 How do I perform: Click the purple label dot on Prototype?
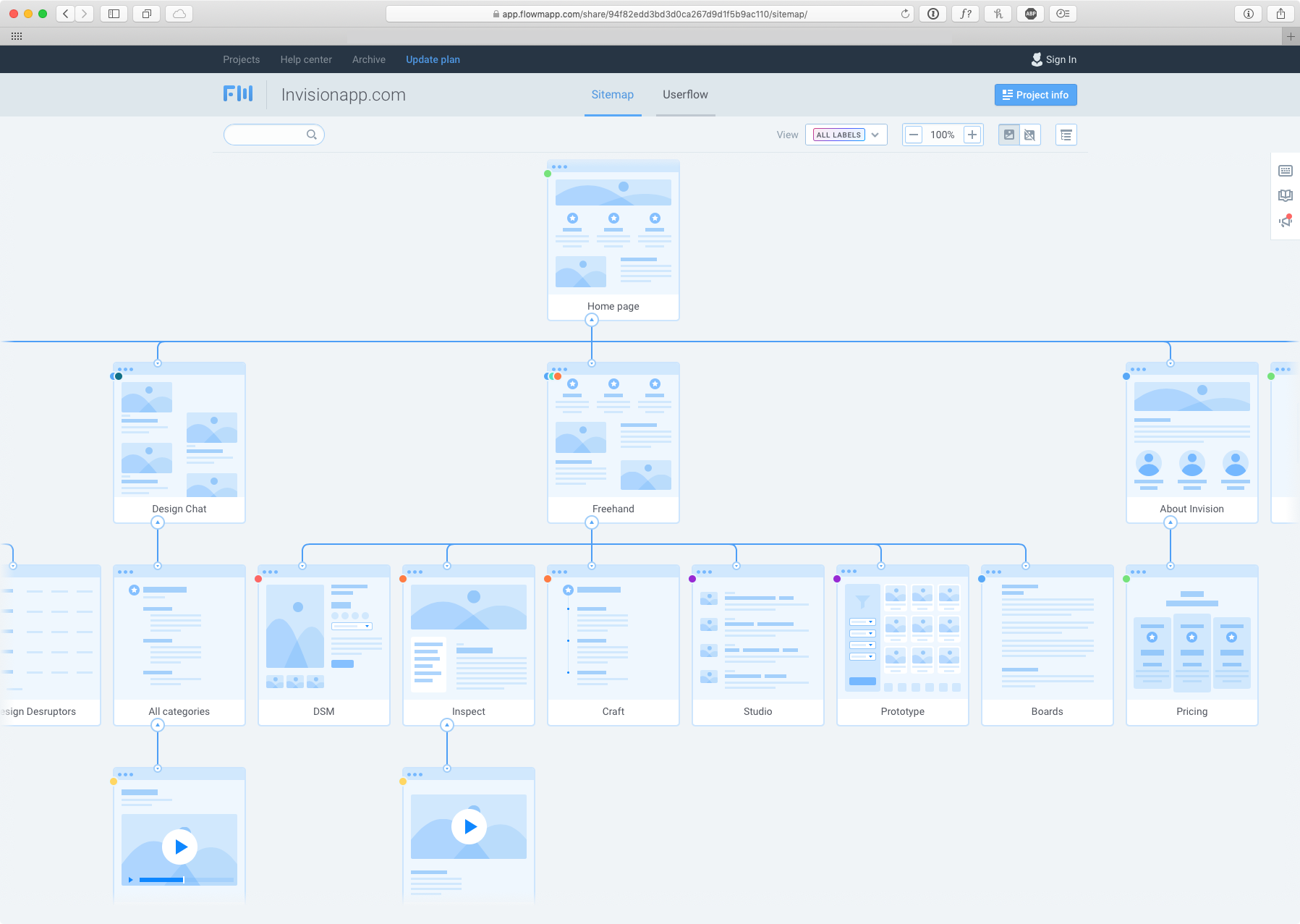837,579
